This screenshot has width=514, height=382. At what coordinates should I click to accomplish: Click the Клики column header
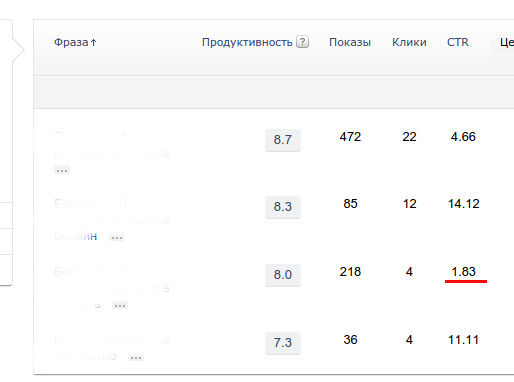(x=409, y=42)
